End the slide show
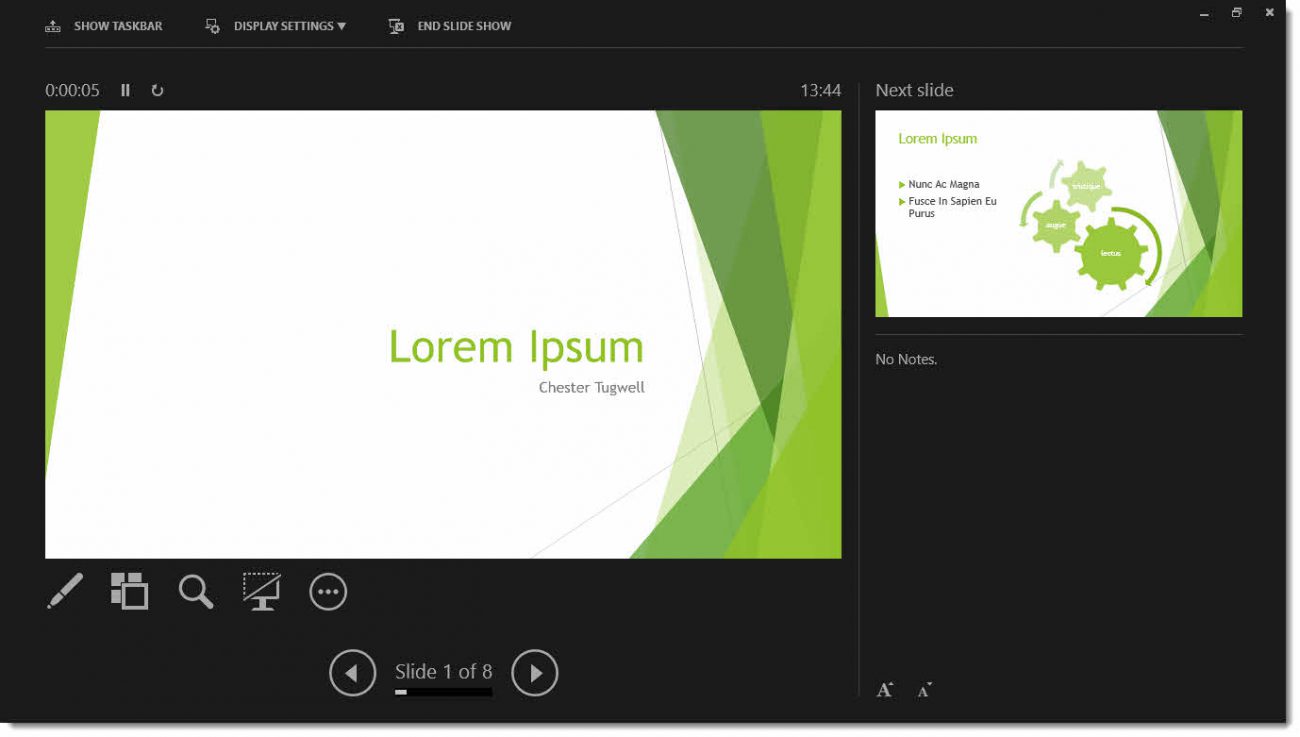 coord(449,26)
